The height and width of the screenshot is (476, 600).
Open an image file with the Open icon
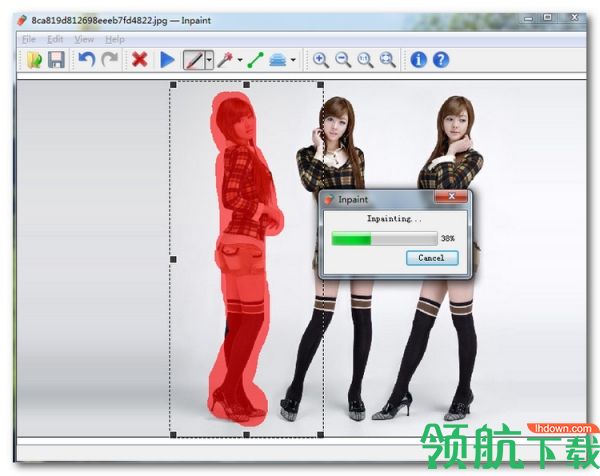pos(34,60)
